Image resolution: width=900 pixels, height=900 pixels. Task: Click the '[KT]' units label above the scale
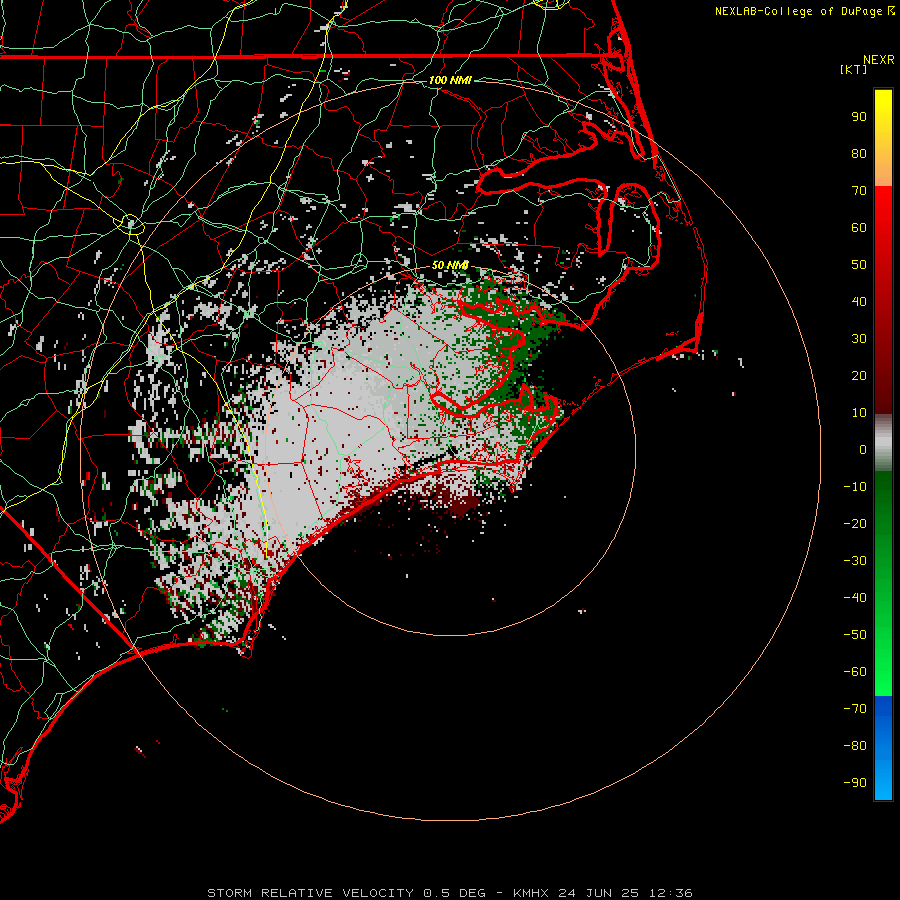pos(853,69)
